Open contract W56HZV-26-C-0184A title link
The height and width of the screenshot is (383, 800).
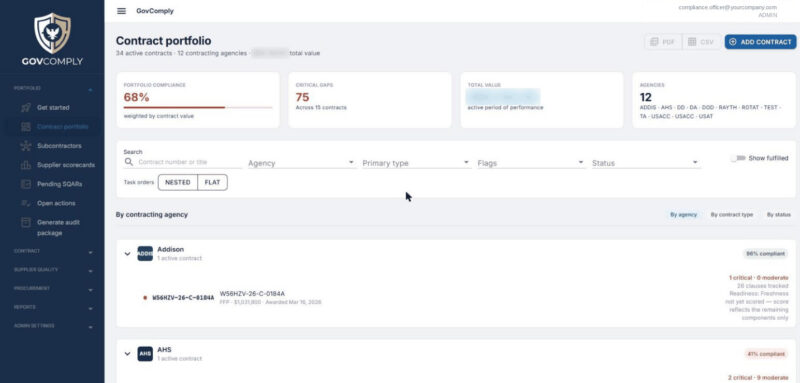click(252, 294)
